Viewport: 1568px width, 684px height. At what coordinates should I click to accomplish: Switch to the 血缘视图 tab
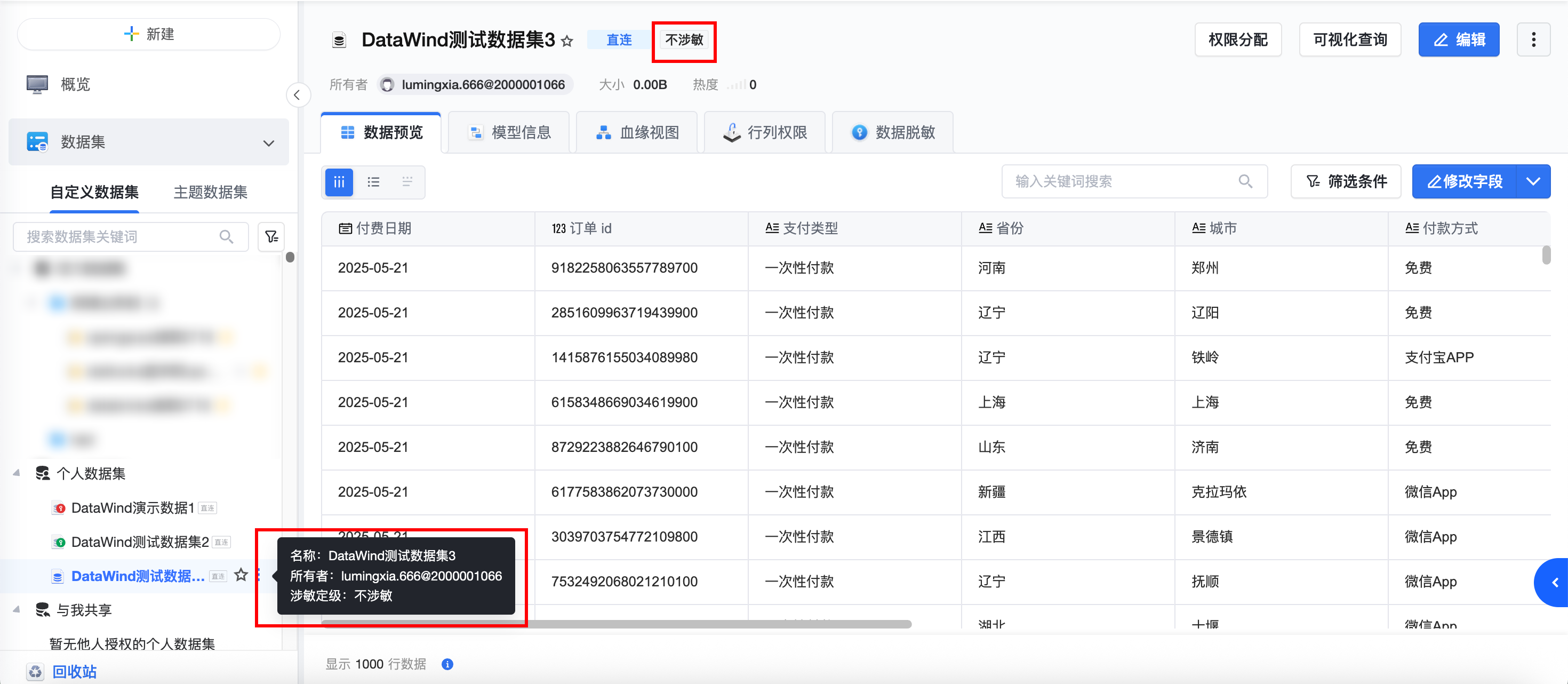[x=637, y=132]
